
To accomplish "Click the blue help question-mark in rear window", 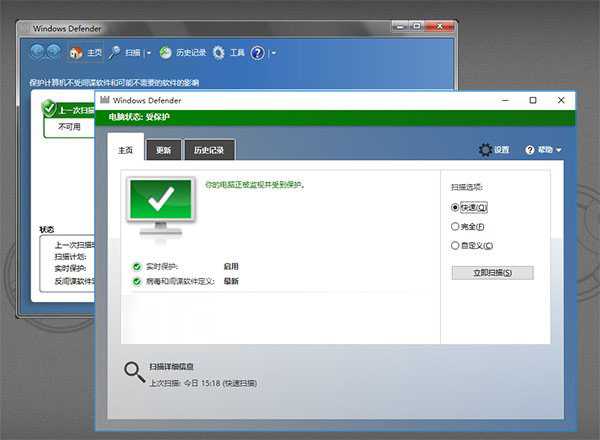I will pos(258,53).
